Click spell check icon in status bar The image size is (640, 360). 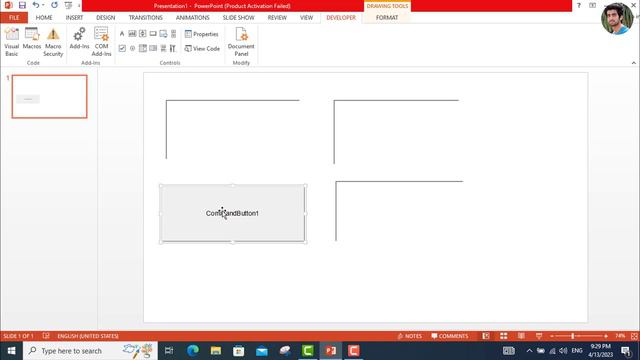[46, 336]
